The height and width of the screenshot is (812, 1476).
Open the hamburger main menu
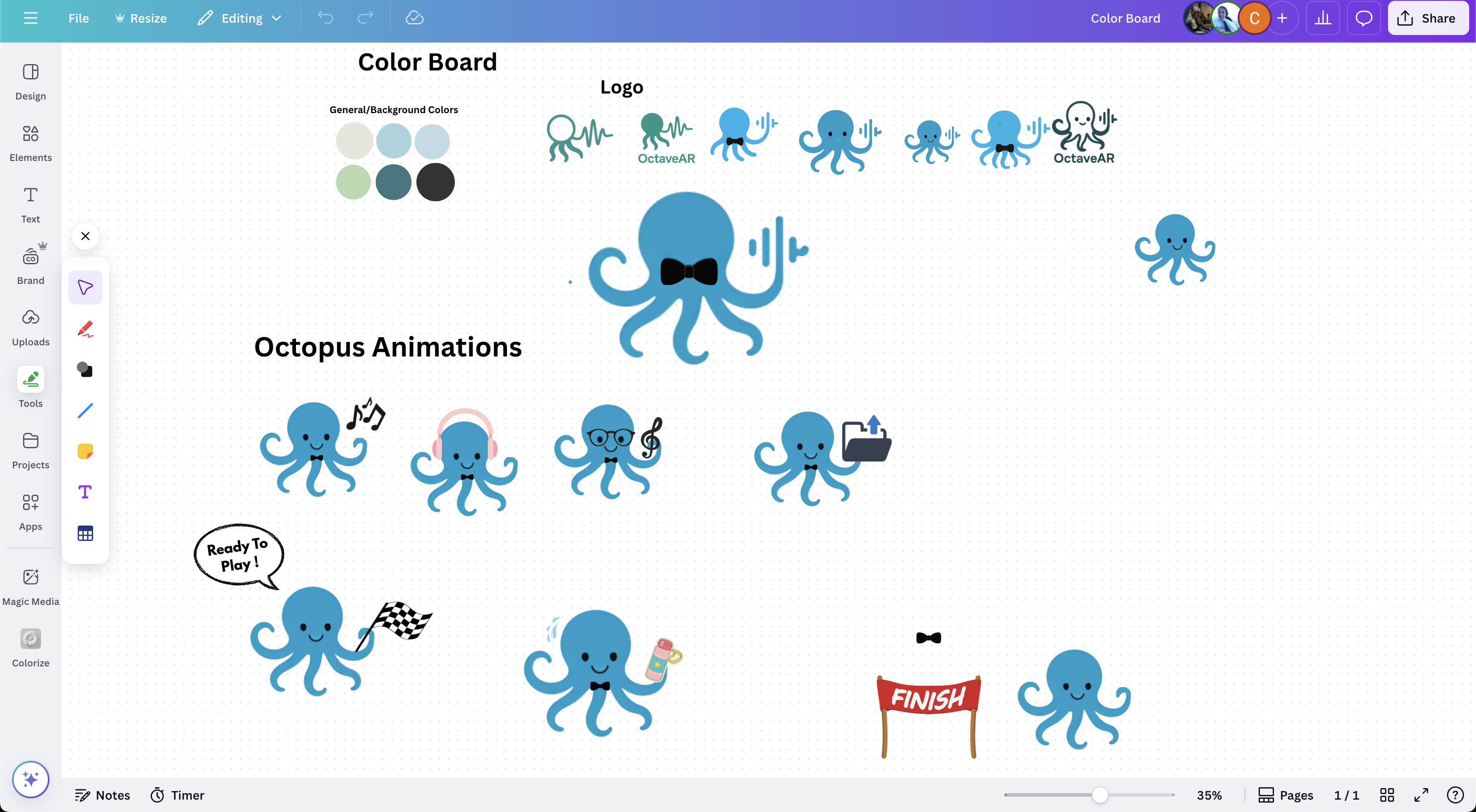(x=30, y=18)
